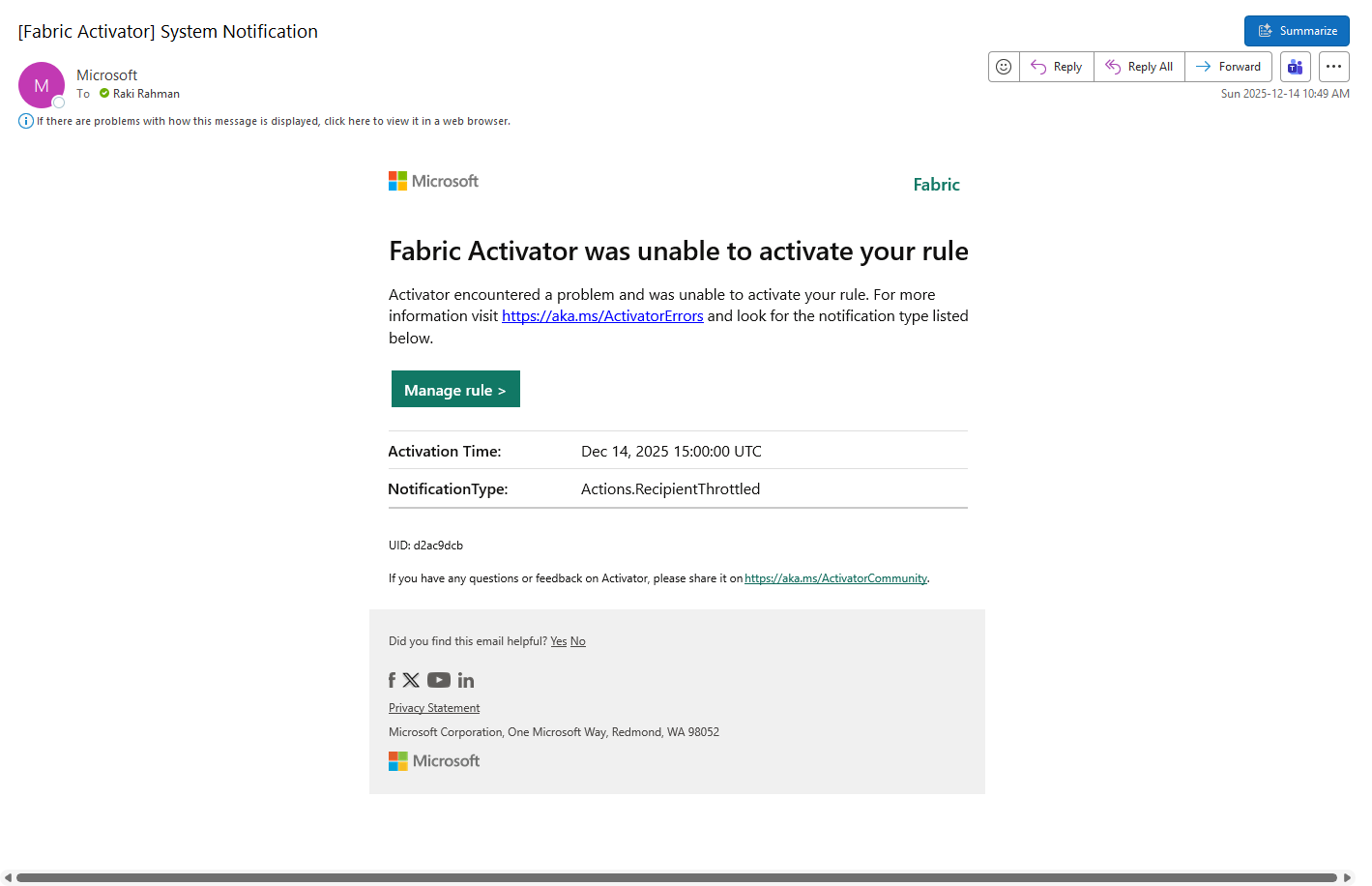Click the X (Twitter) icon in footer
This screenshot has height=886, width=1372.
(x=411, y=680)
